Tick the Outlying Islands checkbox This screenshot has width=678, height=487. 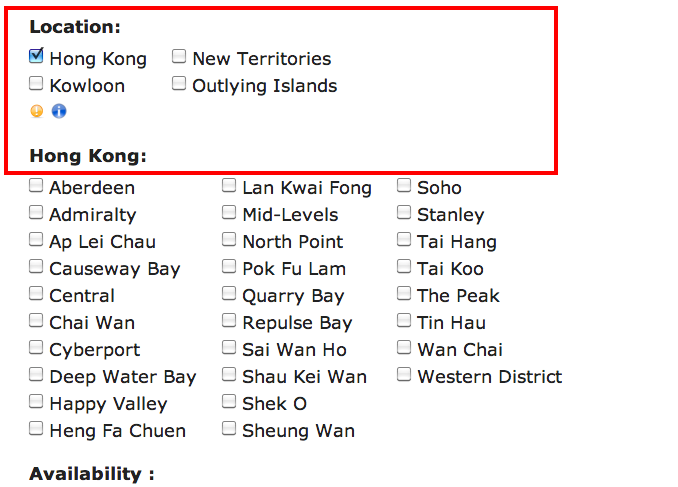[x=179, y=83]
